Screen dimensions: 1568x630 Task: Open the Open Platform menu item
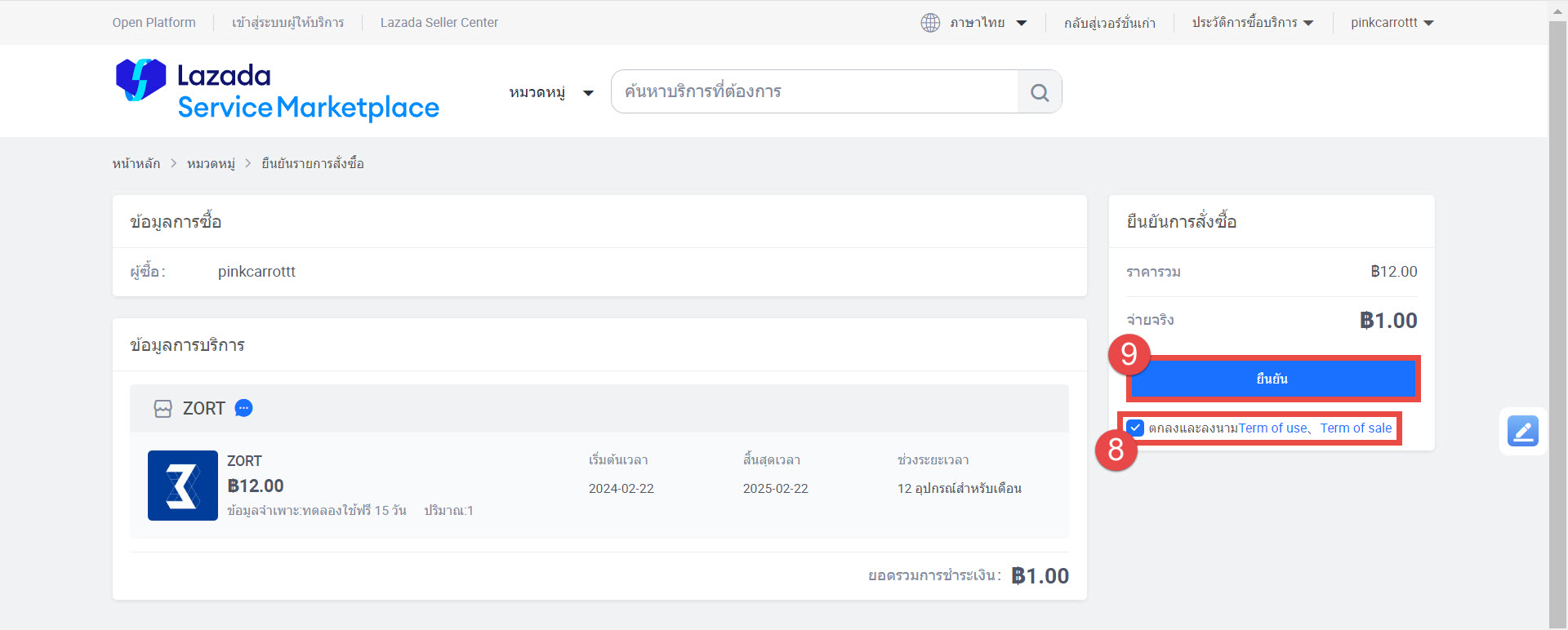click(154, 23)
